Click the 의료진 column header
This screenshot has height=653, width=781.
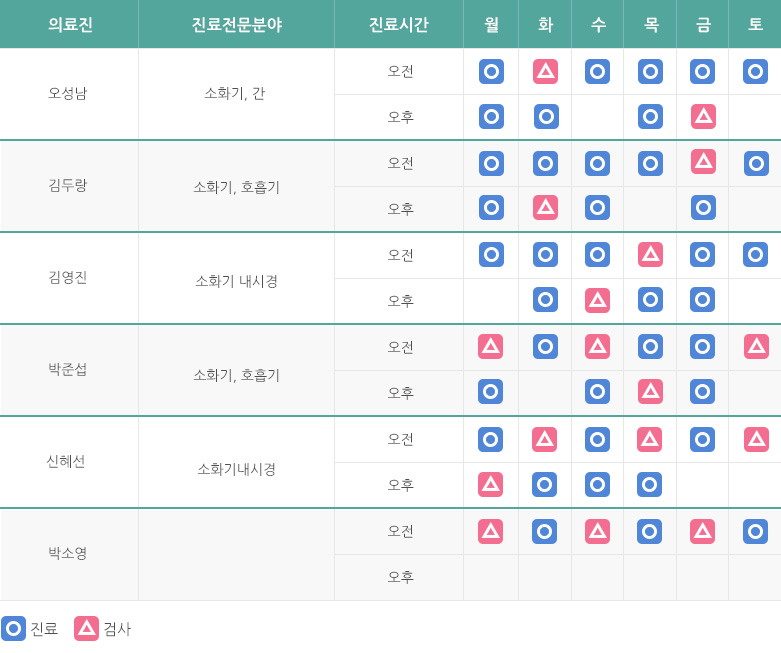tap(70, 25)
